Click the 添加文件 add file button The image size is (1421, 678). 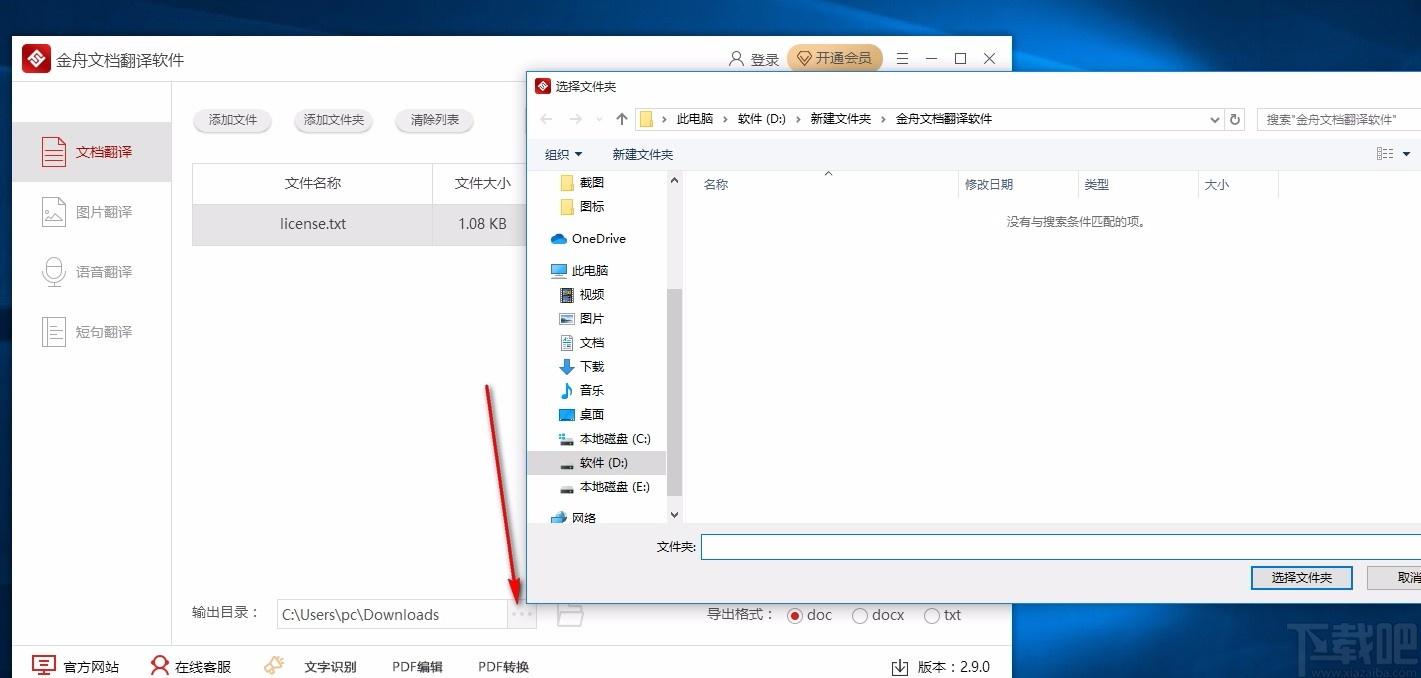[233, 120]
